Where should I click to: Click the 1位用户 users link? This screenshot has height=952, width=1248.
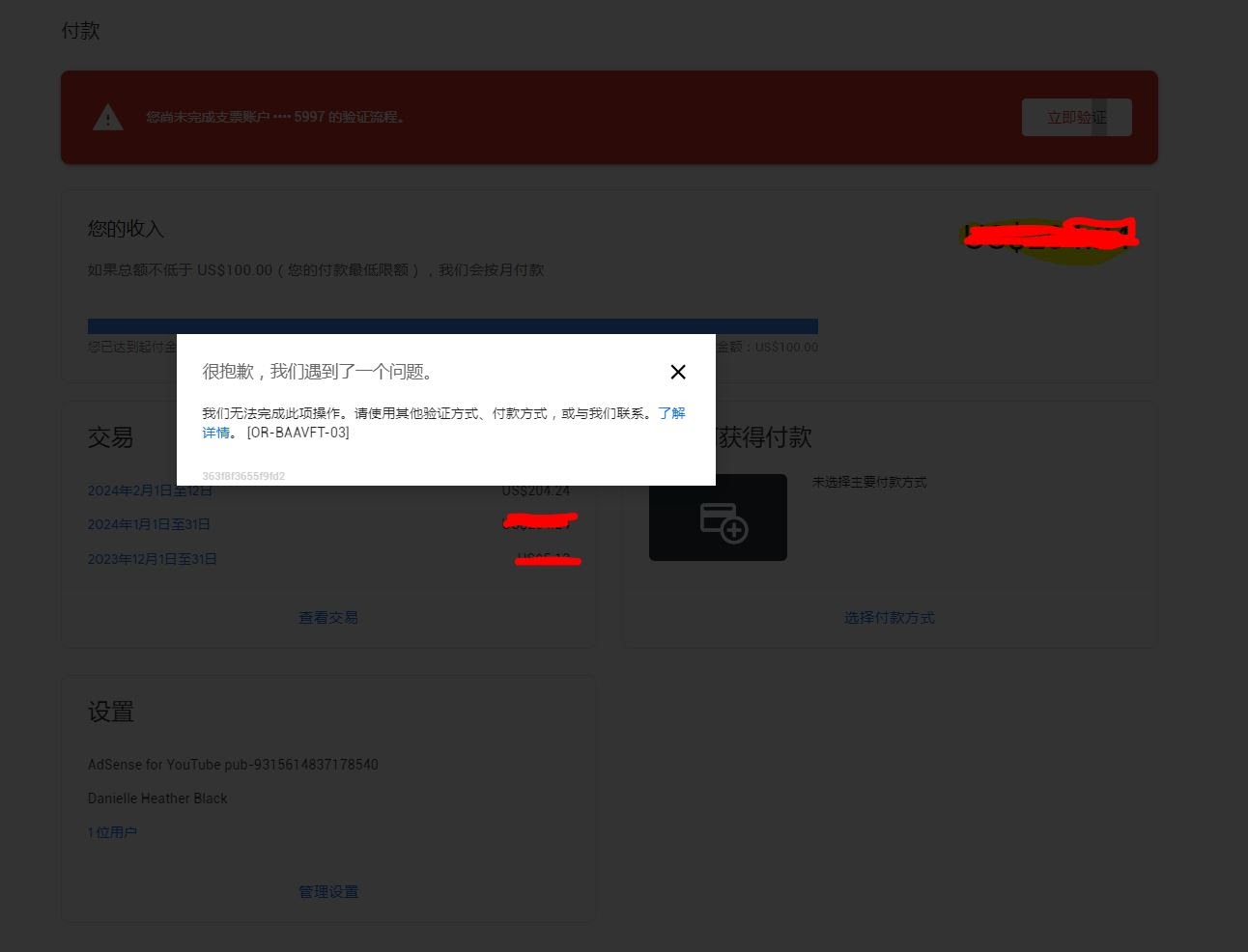[112, 831]
